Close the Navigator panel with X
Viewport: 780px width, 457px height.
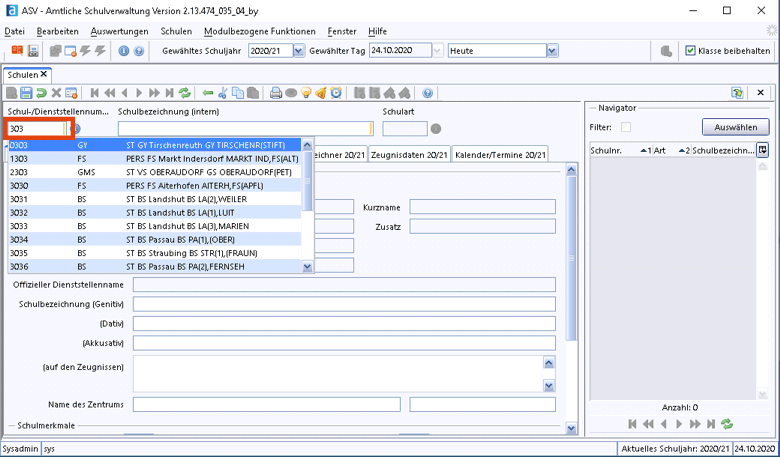[760, 92]
